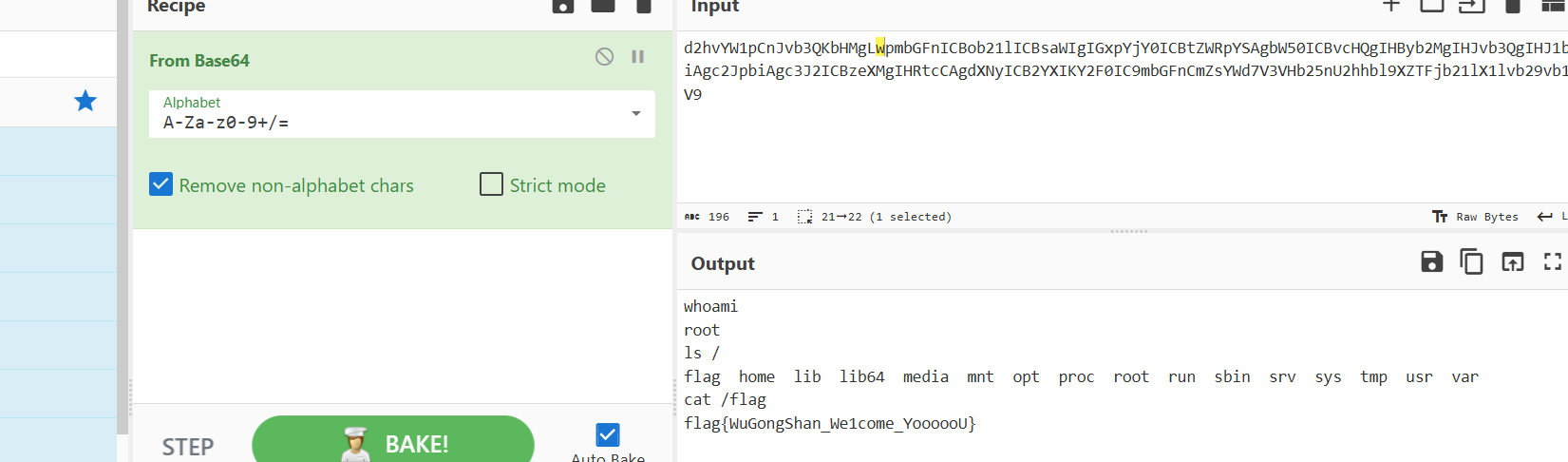Save output to file
Viewport: 1568px width, 462px height.
pyautogui.click(x=1431, y=262)
